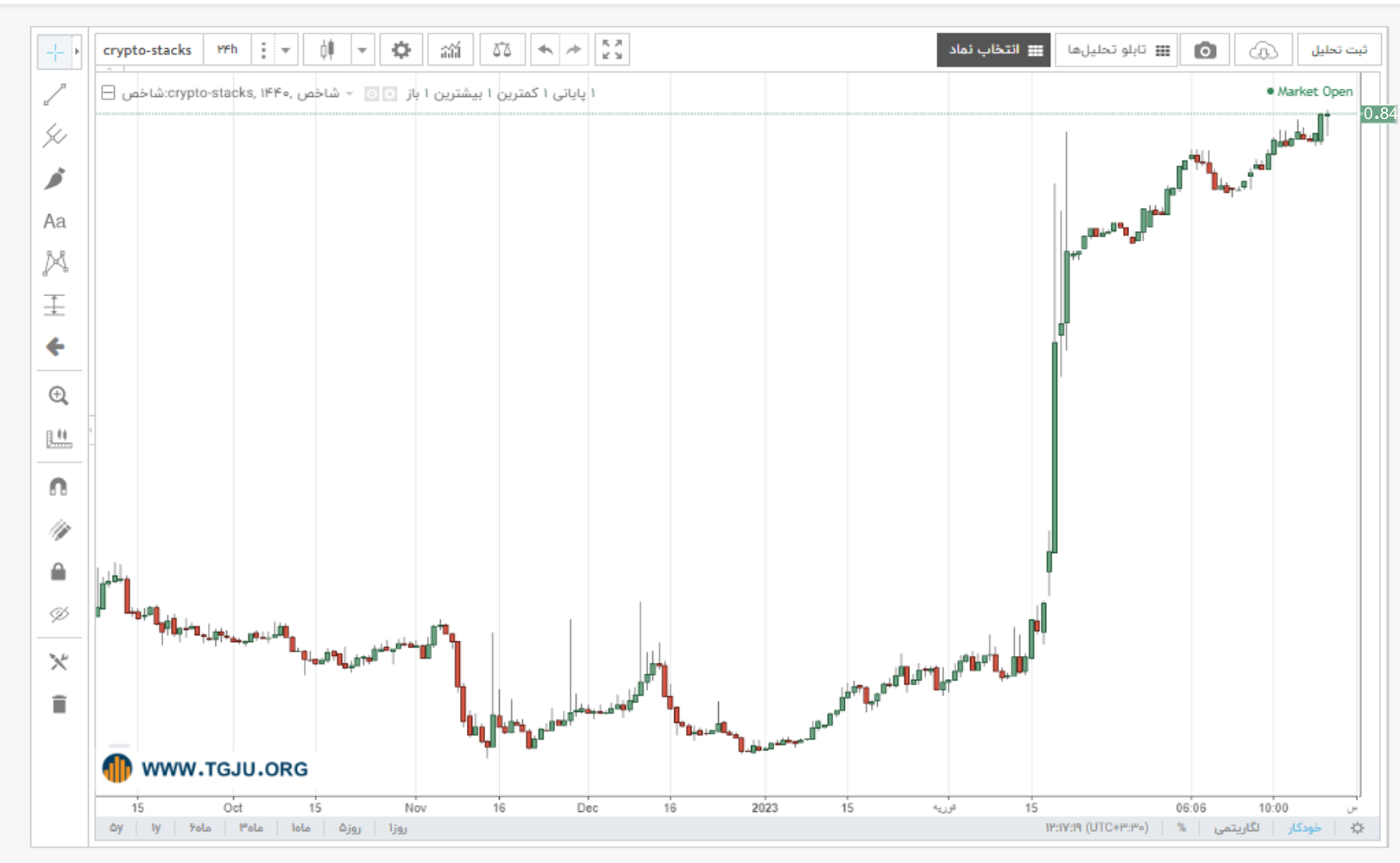The height and width of the screenshot is (863, 1400).
Task: Click the انتخاب نماد button
Action: [994, 50]
